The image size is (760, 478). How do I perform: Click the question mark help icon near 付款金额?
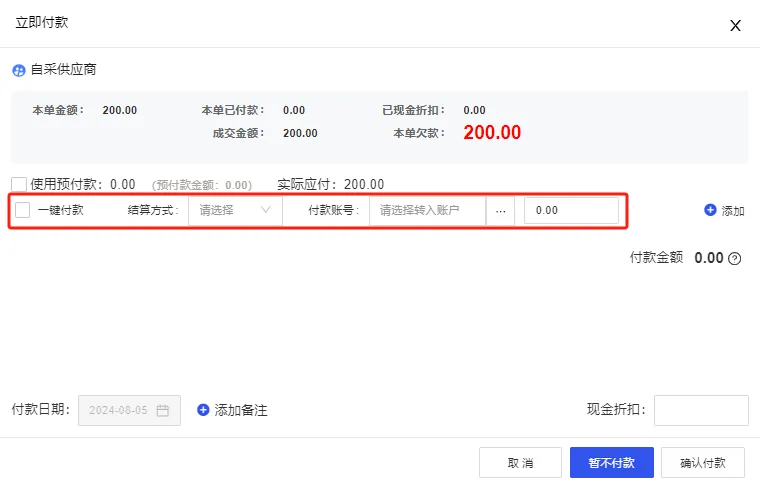point(735,258)
